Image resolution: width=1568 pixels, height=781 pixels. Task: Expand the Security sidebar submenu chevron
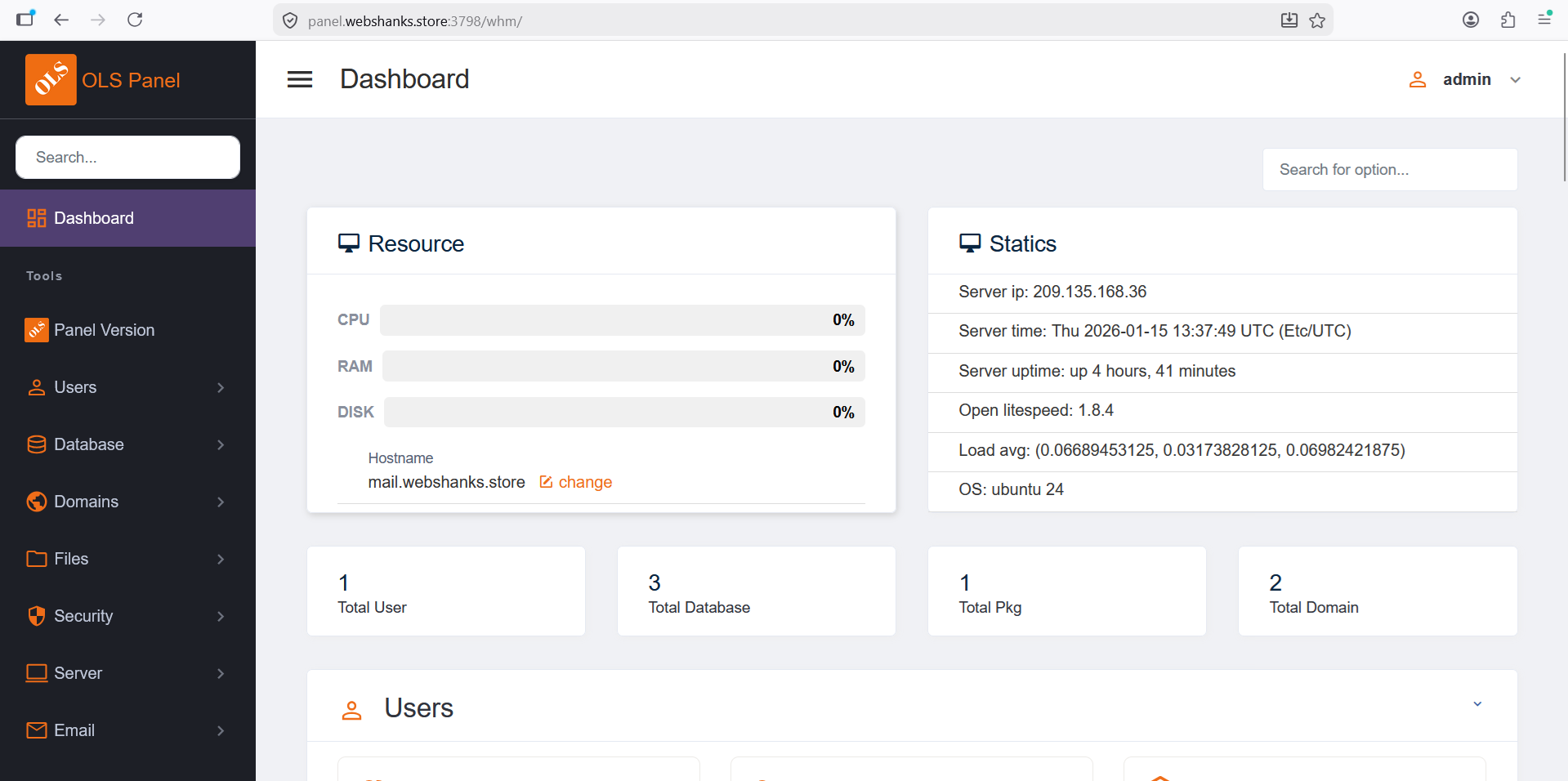(221, 616)
